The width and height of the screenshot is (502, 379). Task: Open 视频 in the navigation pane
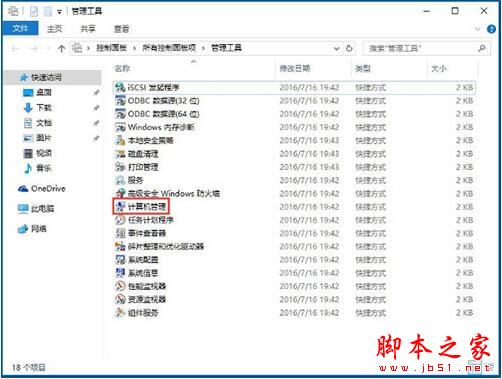click(37, 153)
